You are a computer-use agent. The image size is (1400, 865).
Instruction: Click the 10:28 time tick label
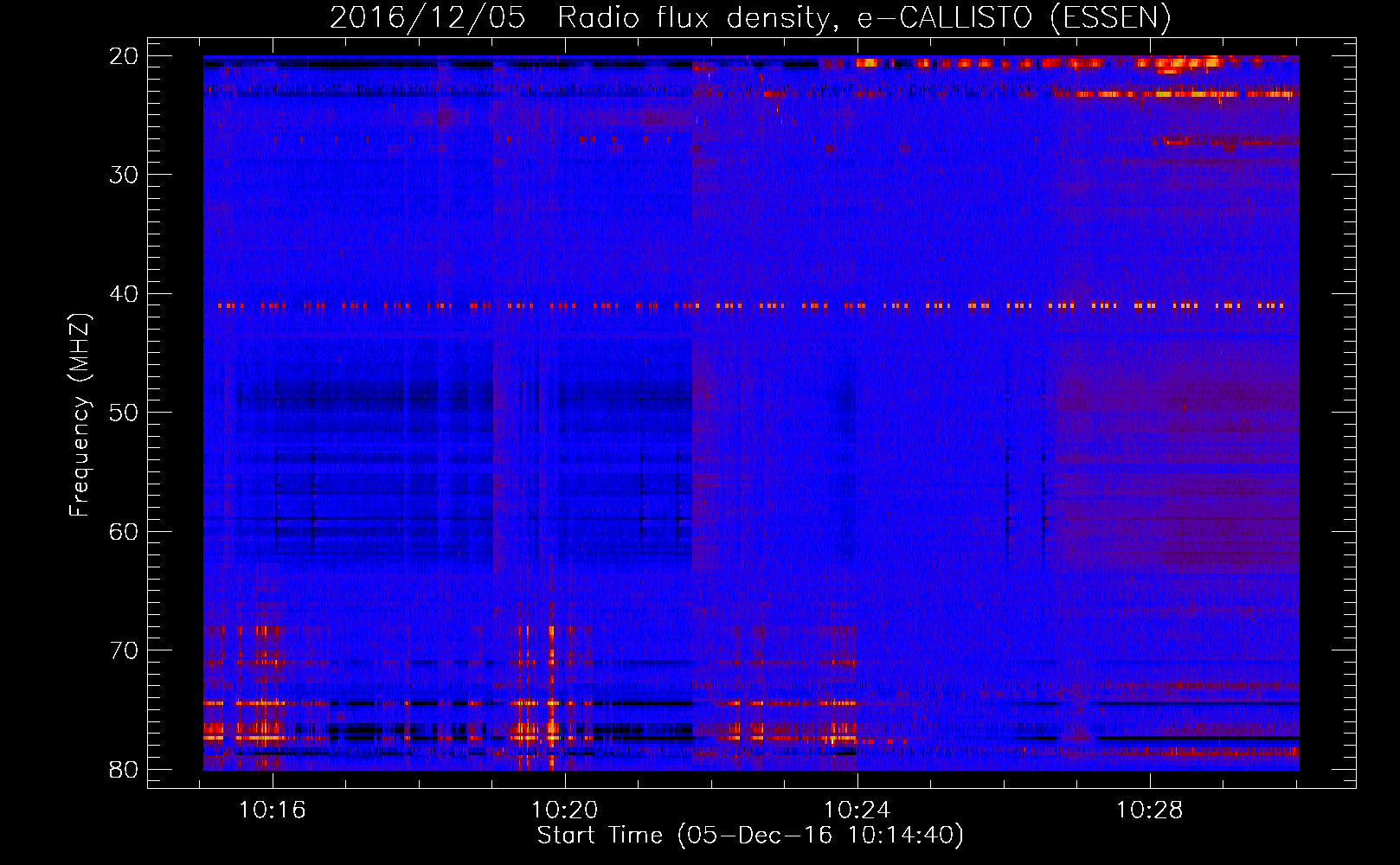(1150, 811)
